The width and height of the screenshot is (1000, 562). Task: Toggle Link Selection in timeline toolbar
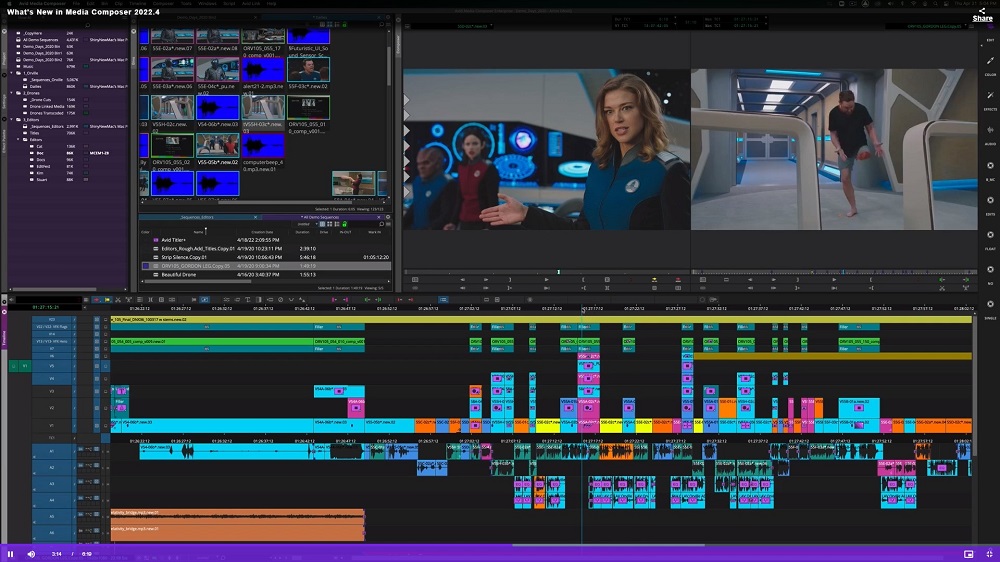tap(204, 299)
